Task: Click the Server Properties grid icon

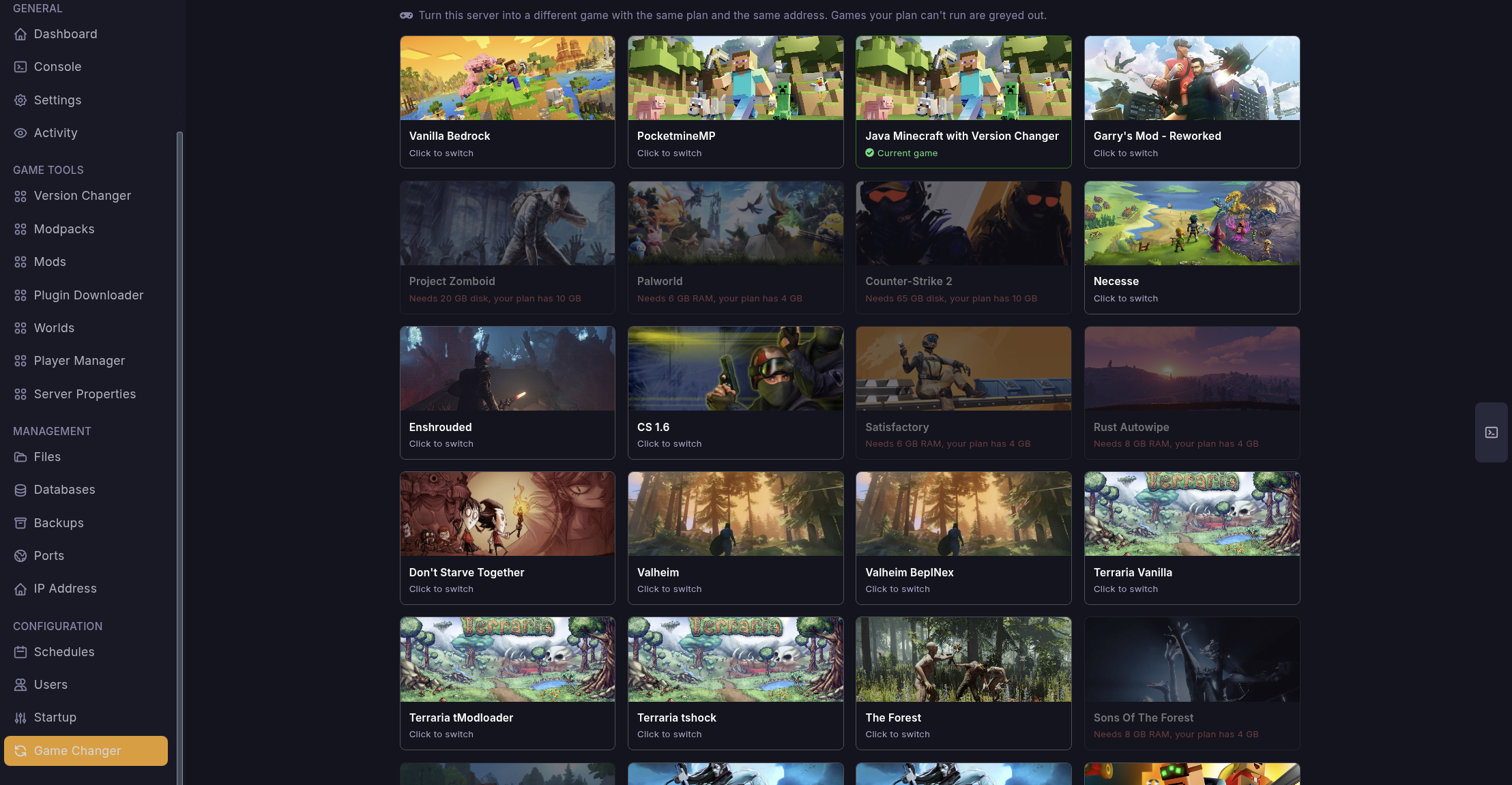Action: tap(20, 394)
